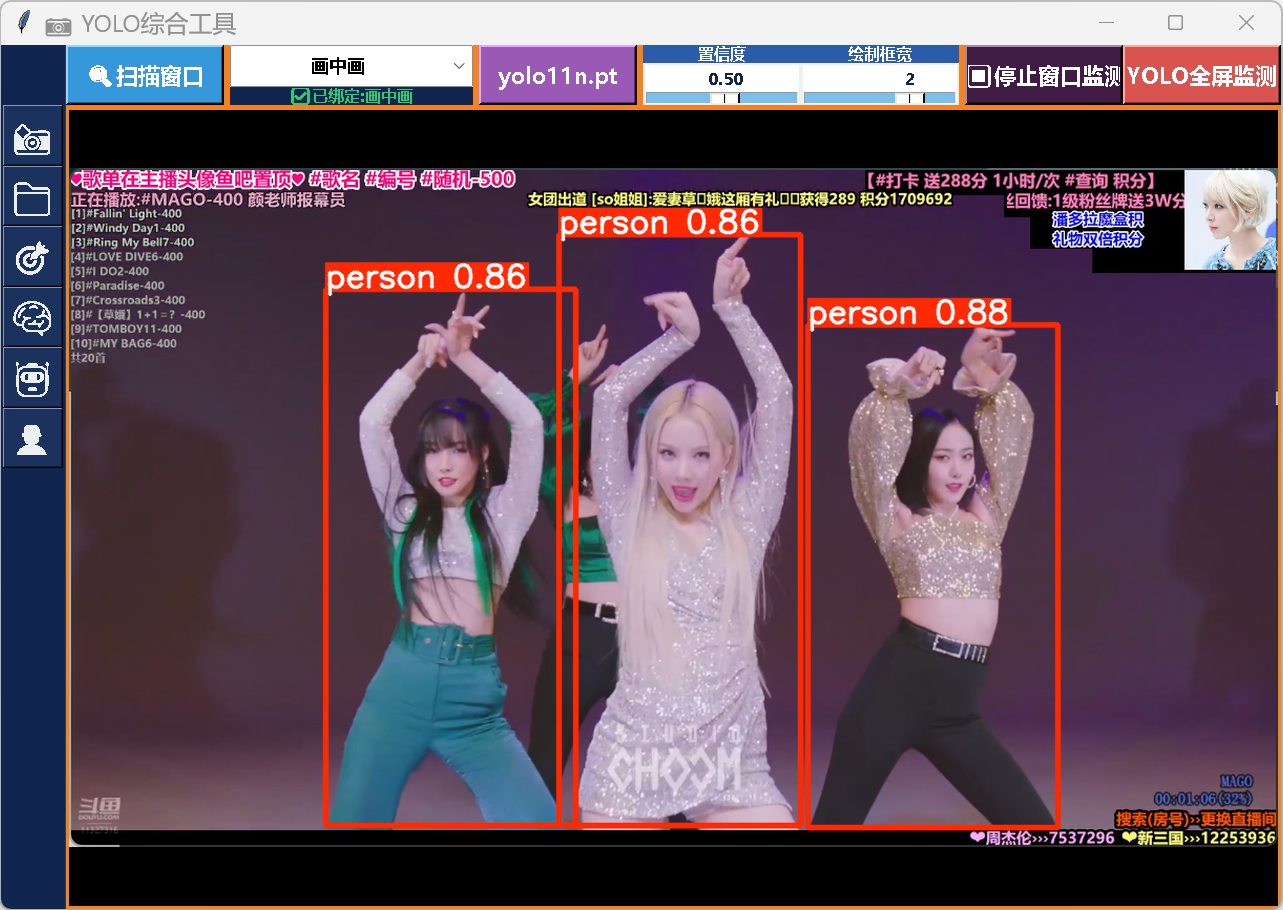This screenshot has width=1283, height=910.
Task: Click the 0.50 confidence value field
Action: (x=725, y=79)
